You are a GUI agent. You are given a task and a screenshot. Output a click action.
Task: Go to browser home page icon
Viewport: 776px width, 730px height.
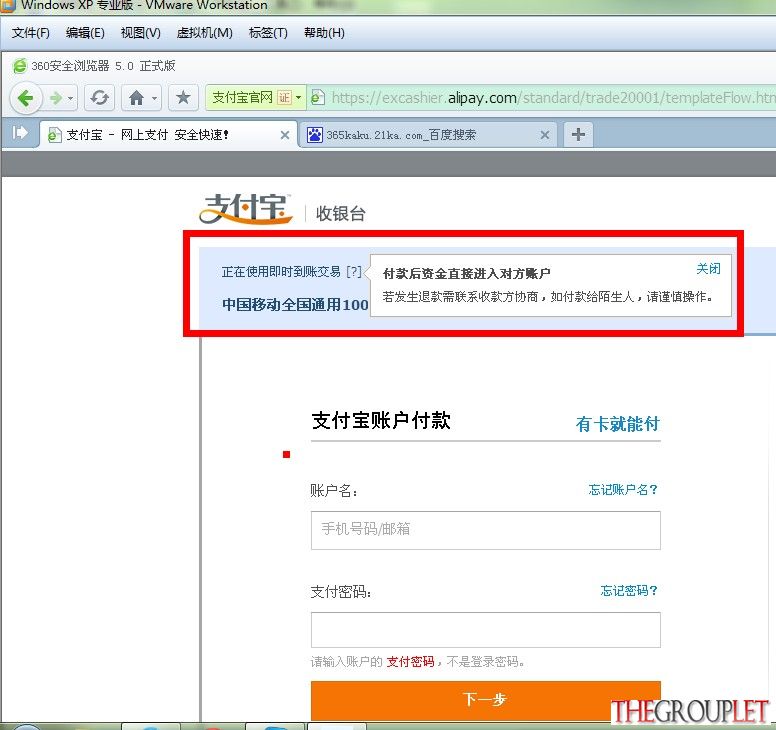pyautogui.click(x=136, y=98)
